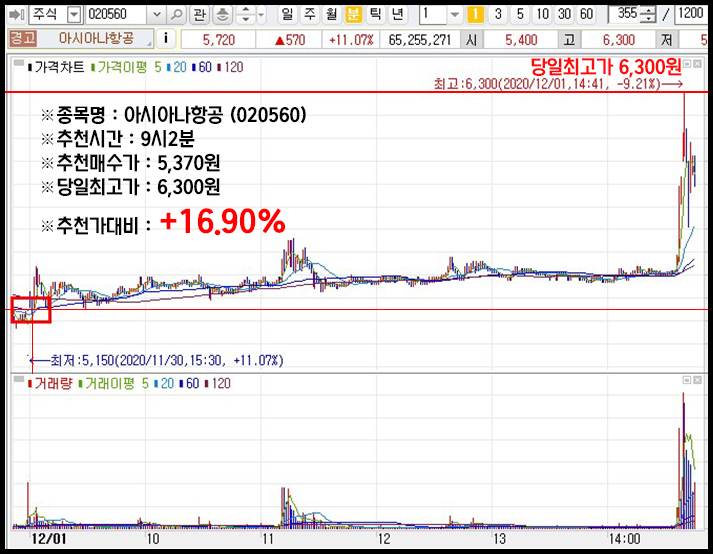Click the volume 120 average legend
The width and height of the screenshot is (713, 554).
tap(218, 383)
